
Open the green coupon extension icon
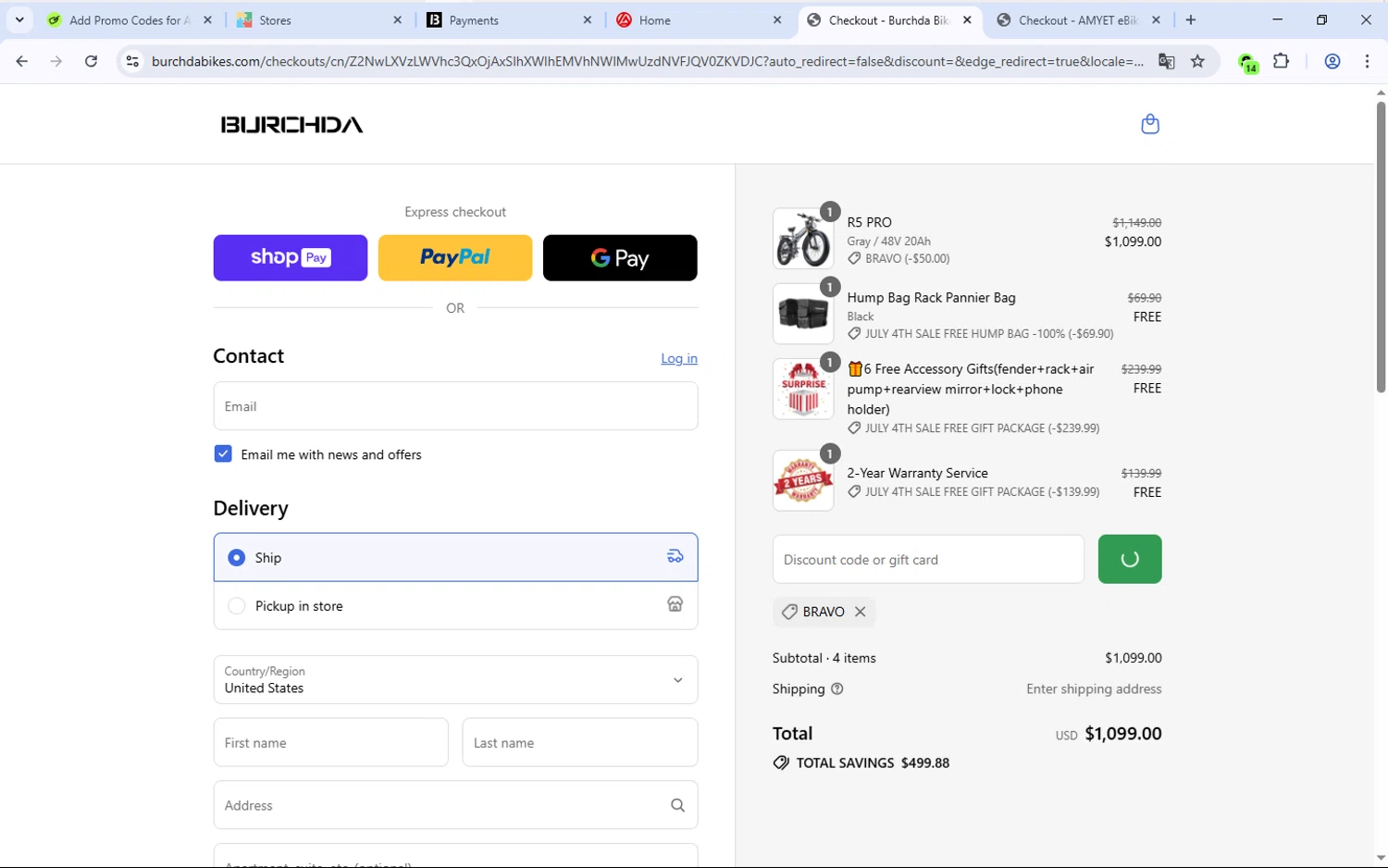pos(1248,62)
